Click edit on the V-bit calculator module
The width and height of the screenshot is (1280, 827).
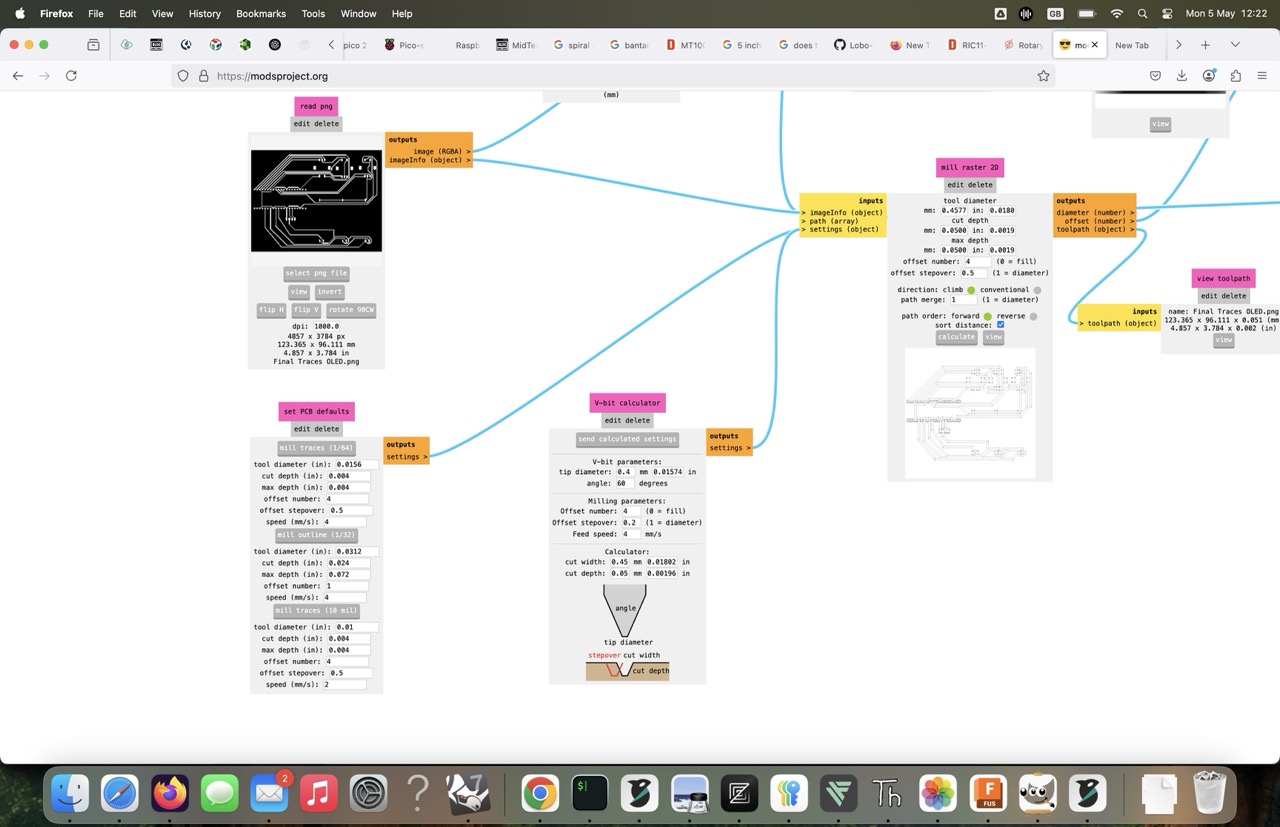(x=614, y=420)
